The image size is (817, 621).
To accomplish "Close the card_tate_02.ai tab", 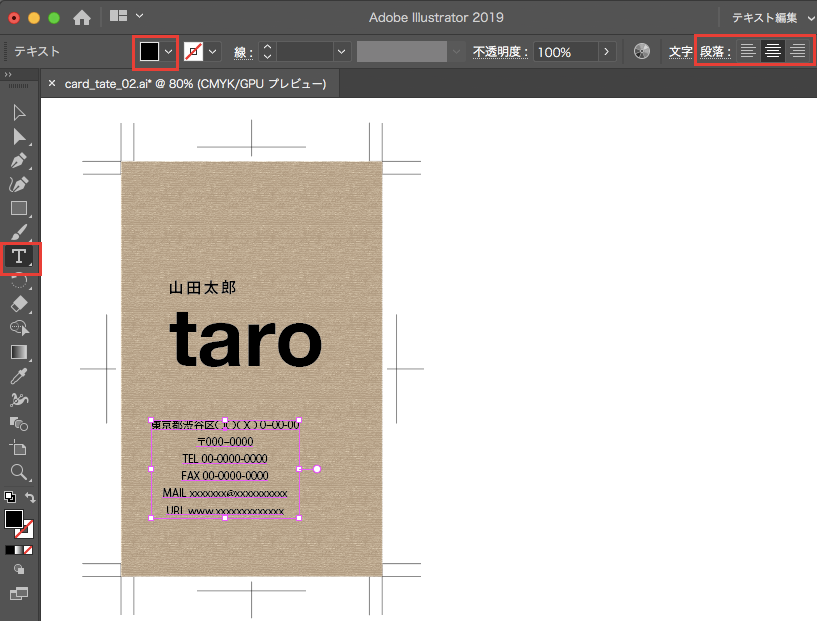I will click(52, 84).
